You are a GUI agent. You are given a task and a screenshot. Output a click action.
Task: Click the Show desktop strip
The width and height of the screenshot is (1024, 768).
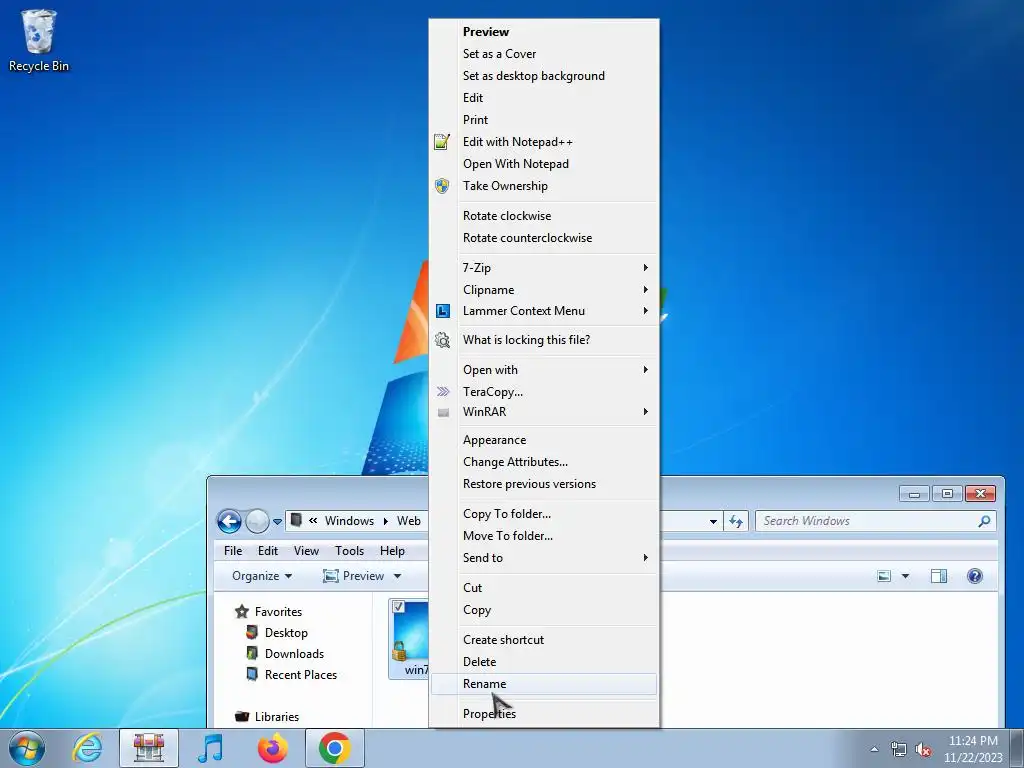click(1017, 748)
